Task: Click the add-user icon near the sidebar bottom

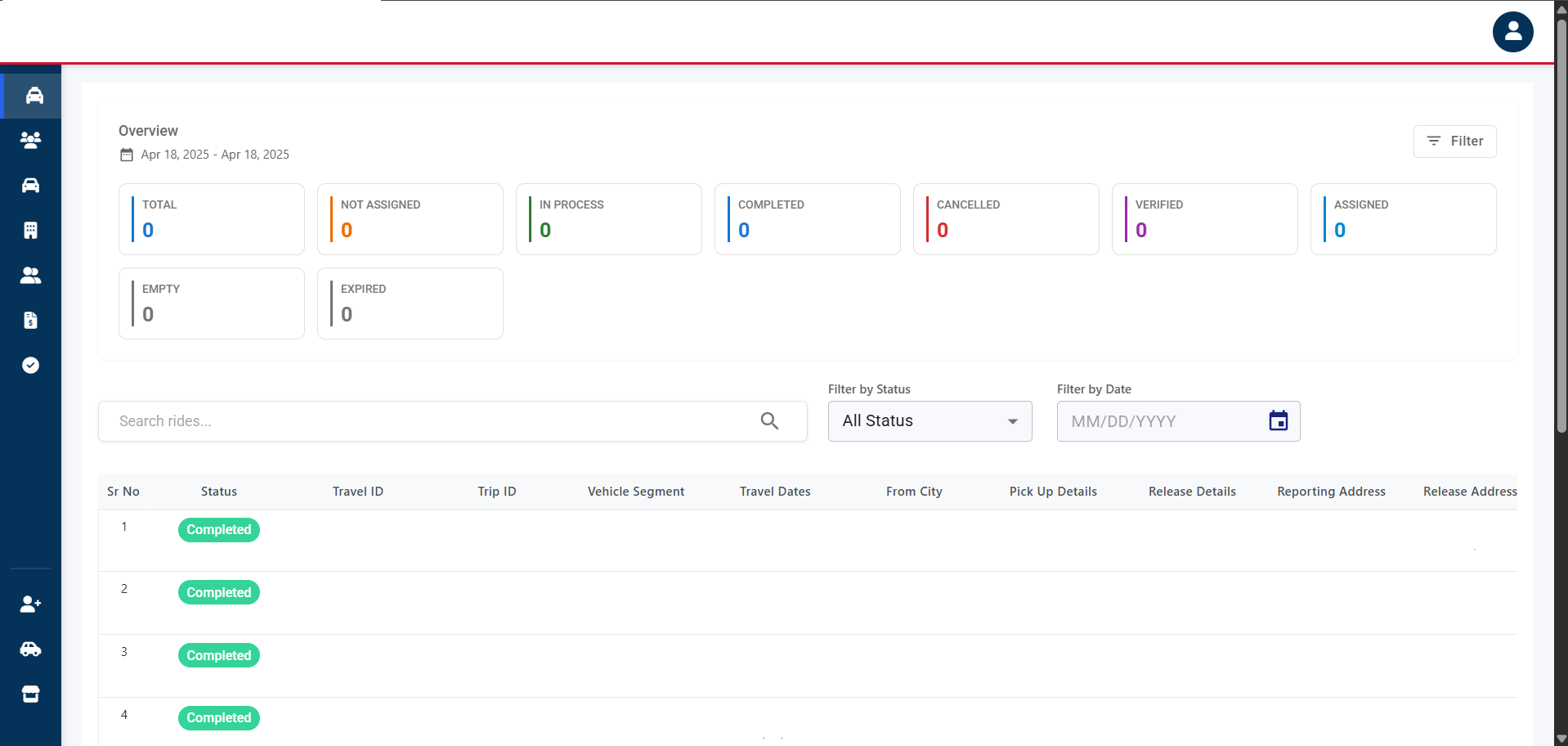Action: point(31,604)
